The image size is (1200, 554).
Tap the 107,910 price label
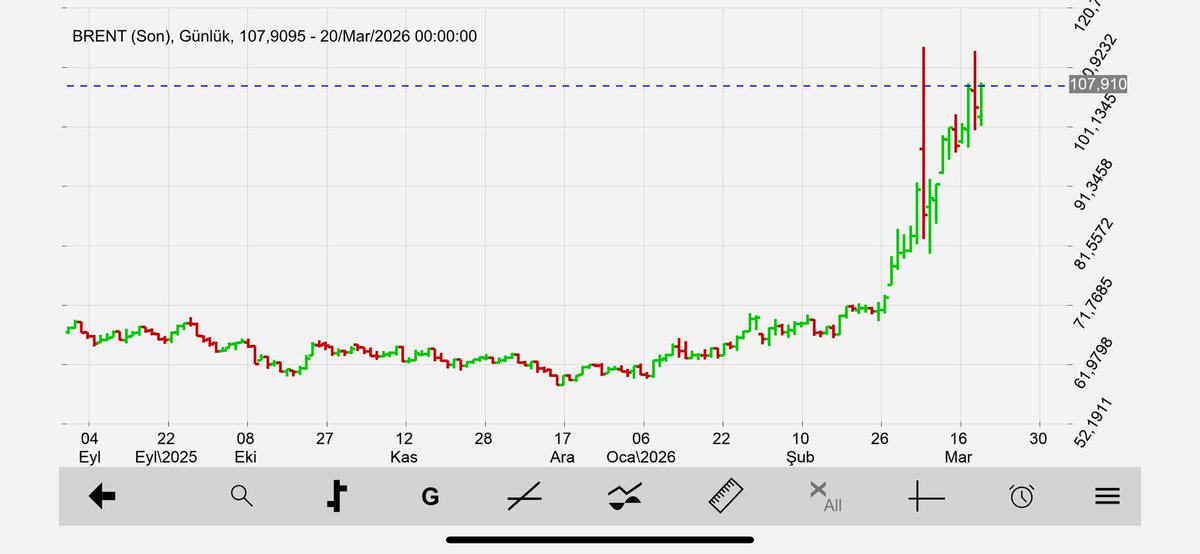[1098, 85]
